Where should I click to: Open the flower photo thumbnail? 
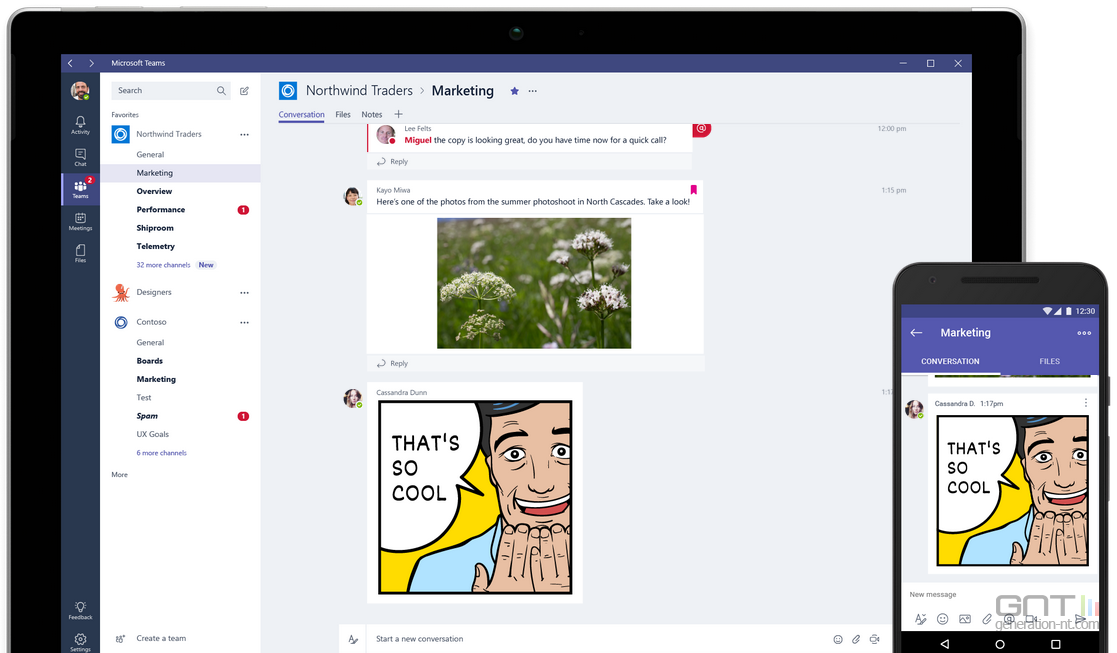click(x=534, y=283)
